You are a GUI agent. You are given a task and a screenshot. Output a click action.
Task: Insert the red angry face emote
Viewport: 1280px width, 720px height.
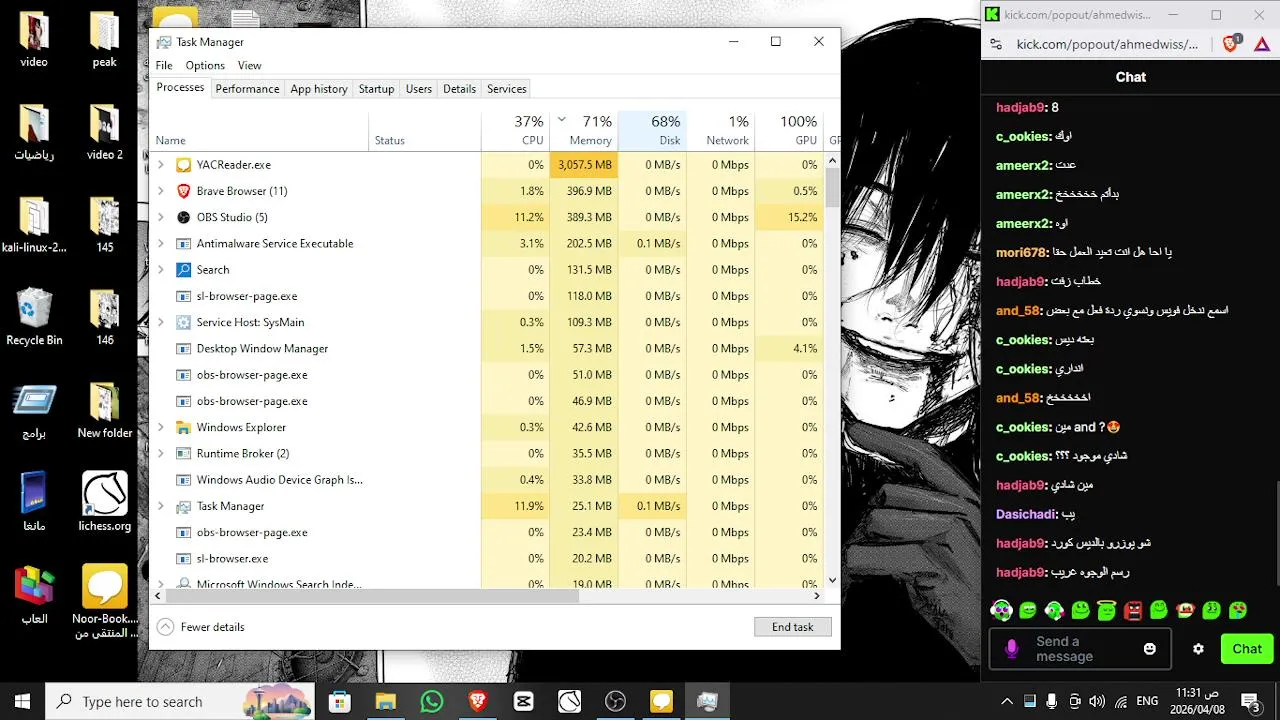(1133, 610)
